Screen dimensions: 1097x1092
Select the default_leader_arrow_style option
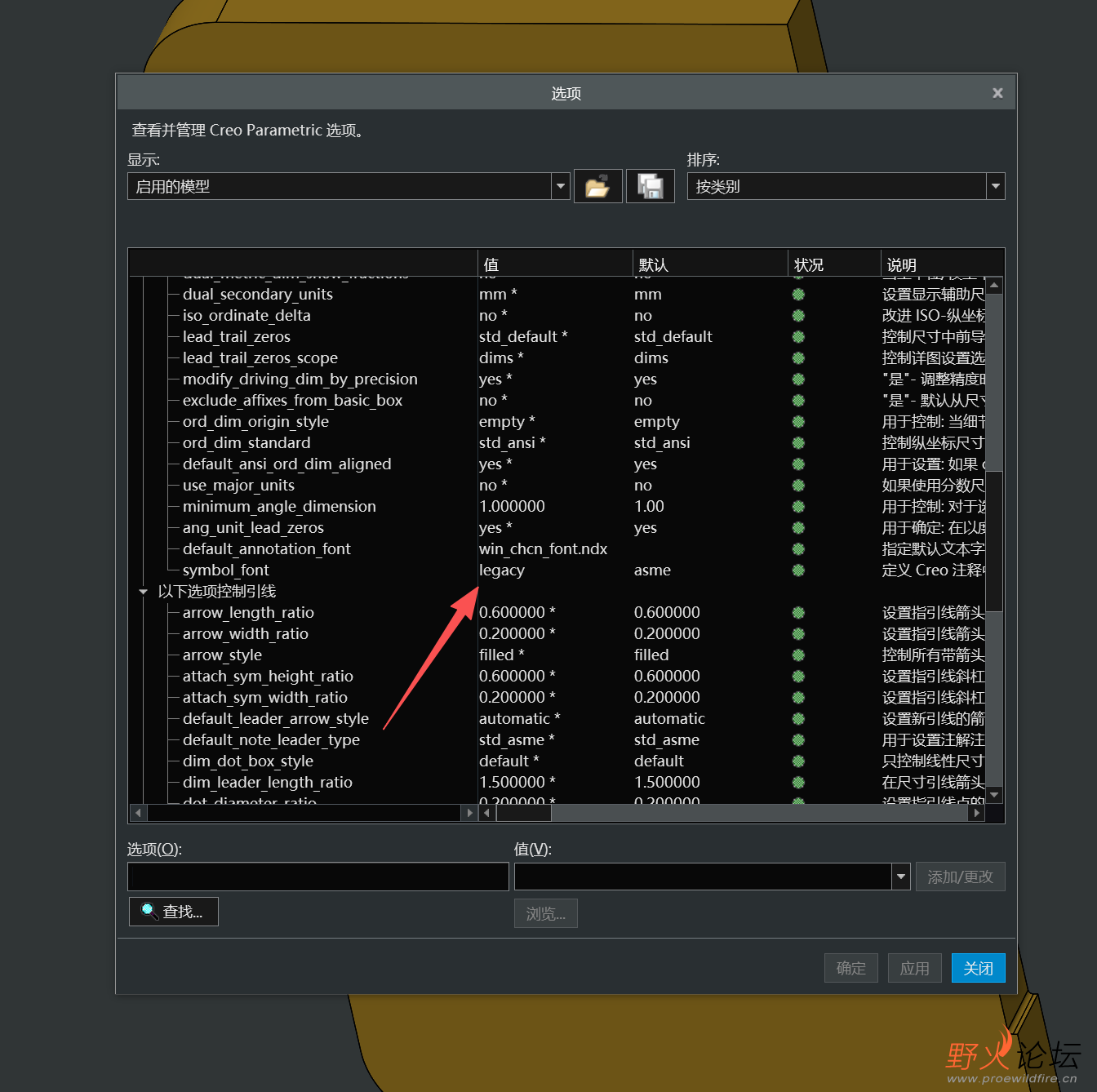click(x=276, y=719)
